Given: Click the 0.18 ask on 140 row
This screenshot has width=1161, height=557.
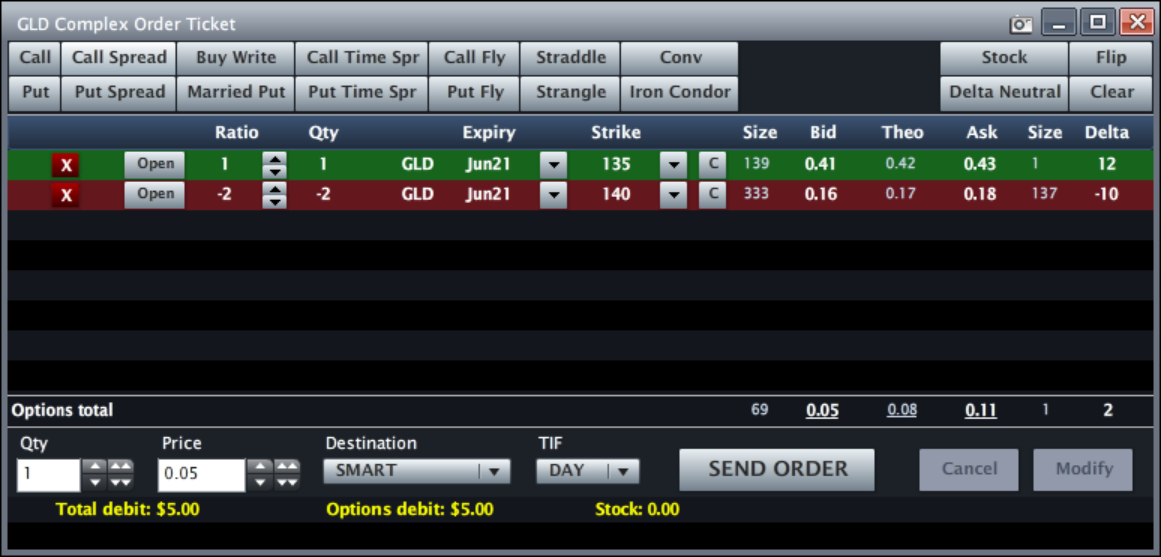Looking at the screenshot, I should 980,195.
